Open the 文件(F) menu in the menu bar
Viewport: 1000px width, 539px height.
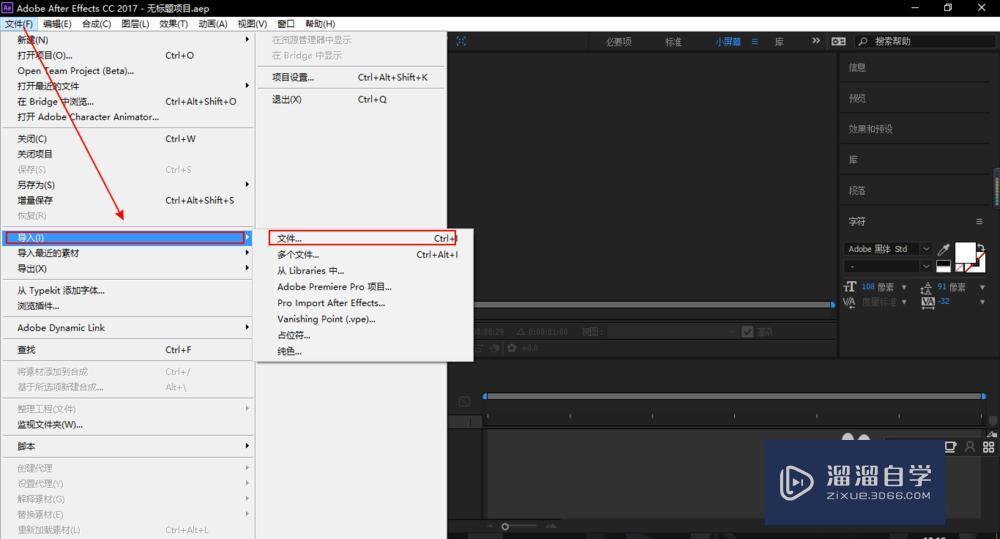(19, 24)
